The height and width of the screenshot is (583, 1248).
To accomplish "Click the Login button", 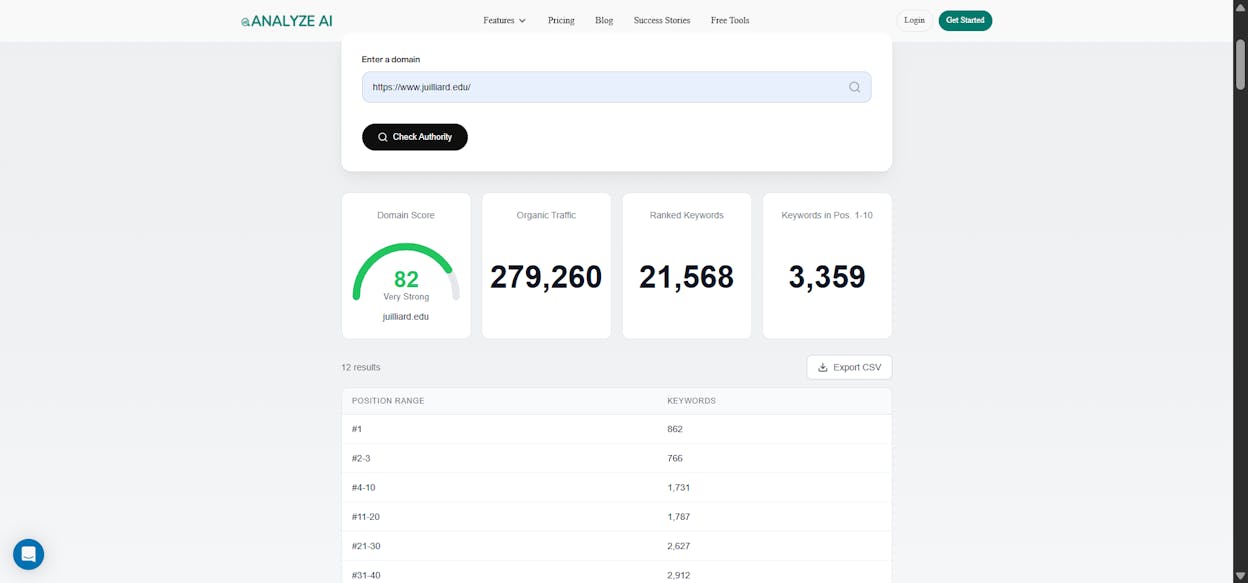I will (x=914, y=20).
